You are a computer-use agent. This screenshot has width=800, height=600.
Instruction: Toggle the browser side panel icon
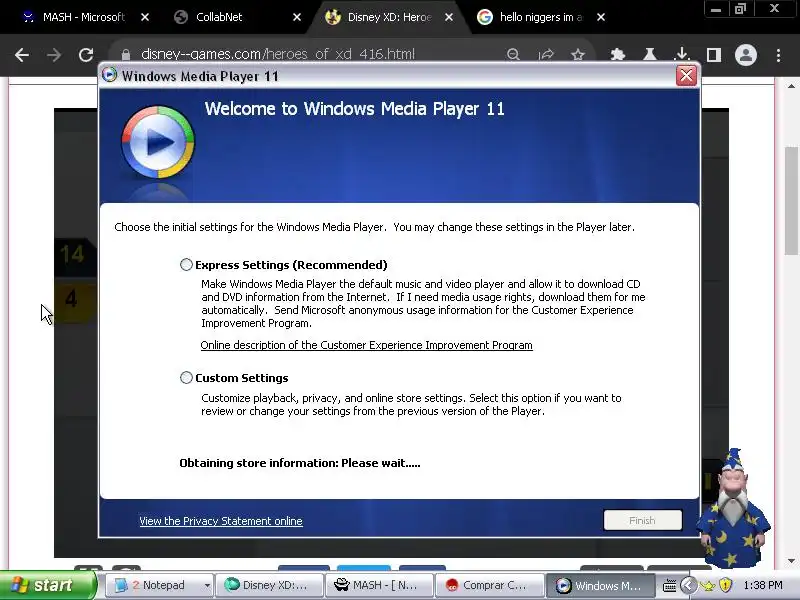[x=714, y=55]
